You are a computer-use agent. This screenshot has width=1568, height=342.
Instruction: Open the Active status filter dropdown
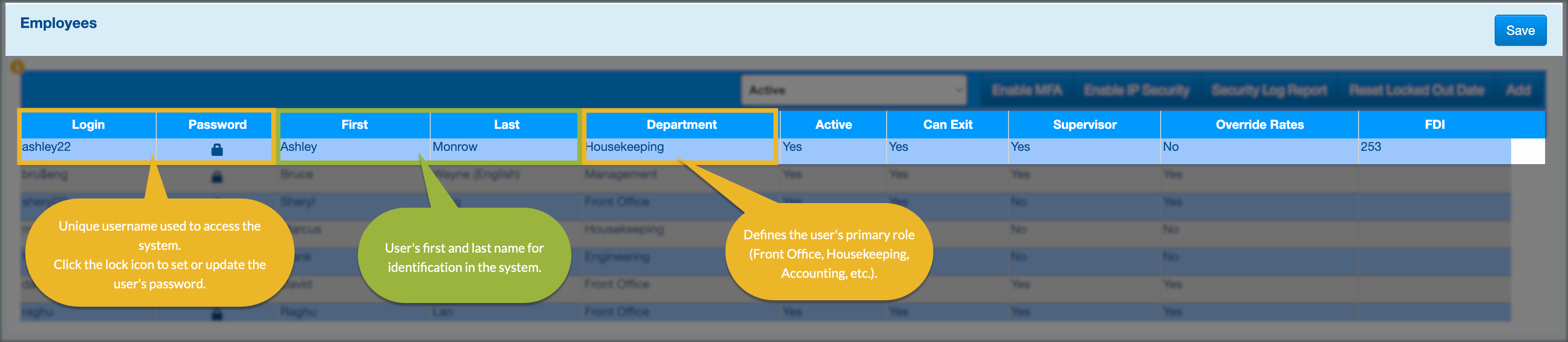[x=853, y=90]
